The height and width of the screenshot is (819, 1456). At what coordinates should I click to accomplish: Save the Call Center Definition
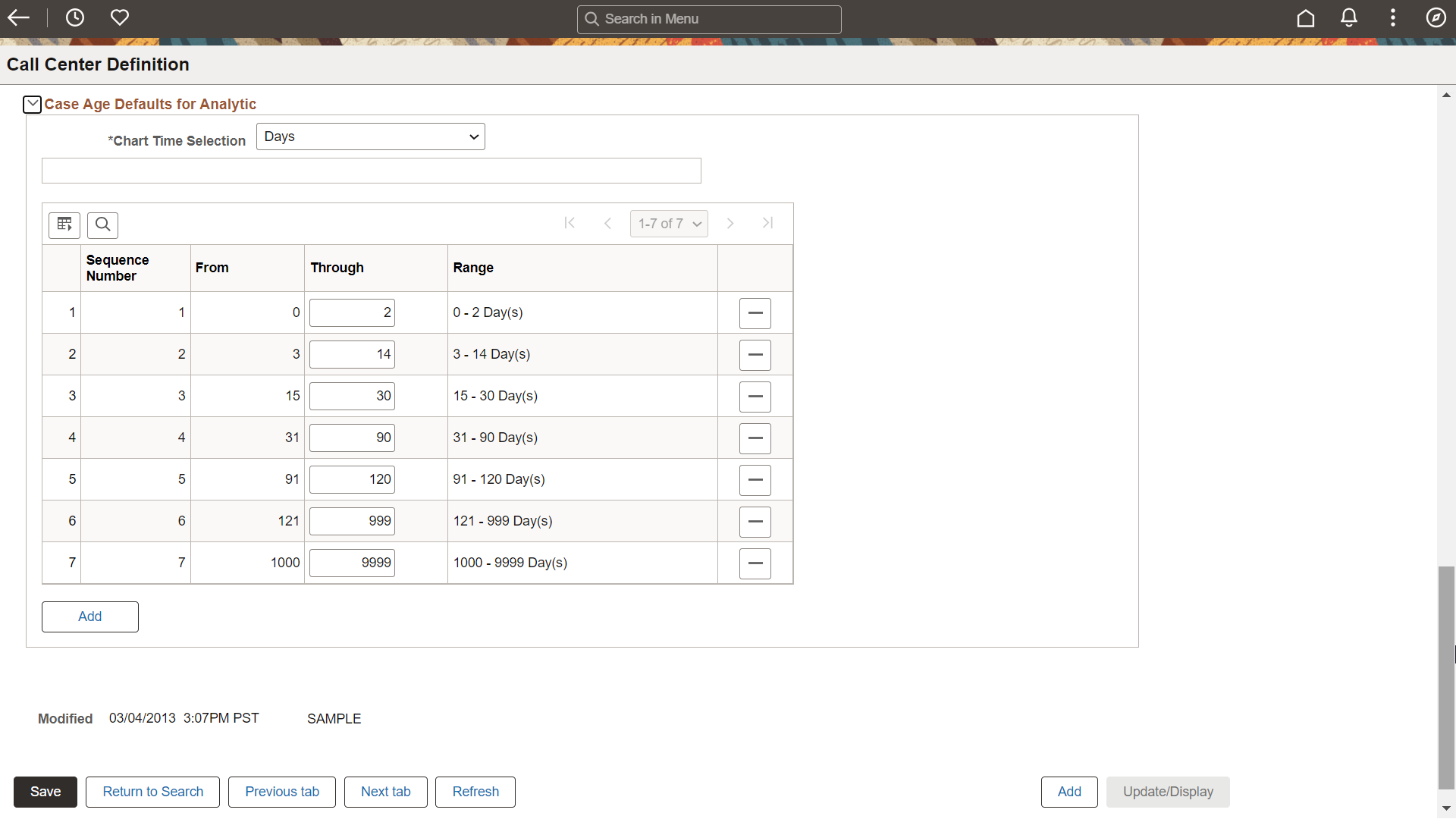[45, 792]
